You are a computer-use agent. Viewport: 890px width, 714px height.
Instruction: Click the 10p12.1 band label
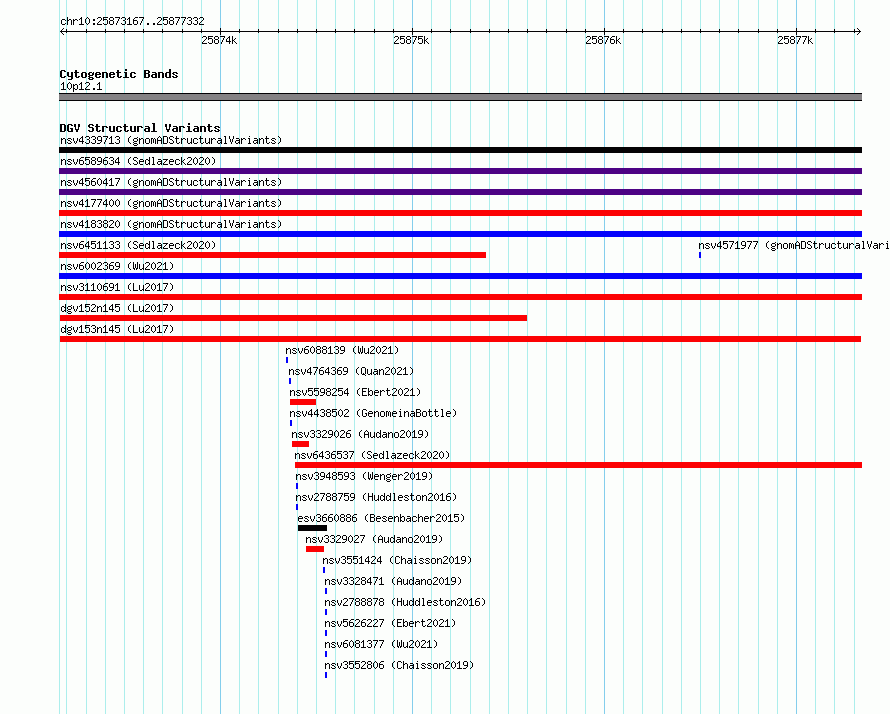pyautogui.click(x=81, y=86)
